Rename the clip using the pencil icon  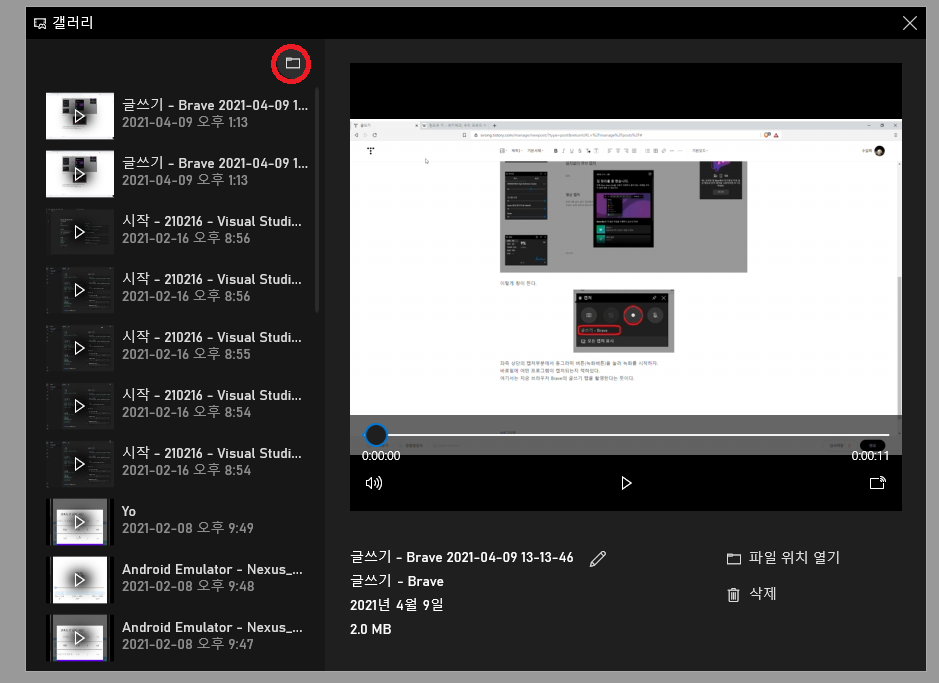tap(598, 558)
